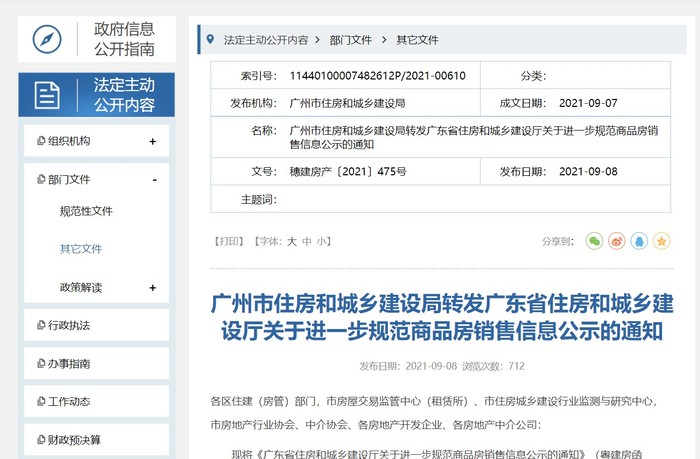The width and height of the screenshot is (700, 459).
Task: Open the 法定主动公开内容 section
Action: (96, 95)
